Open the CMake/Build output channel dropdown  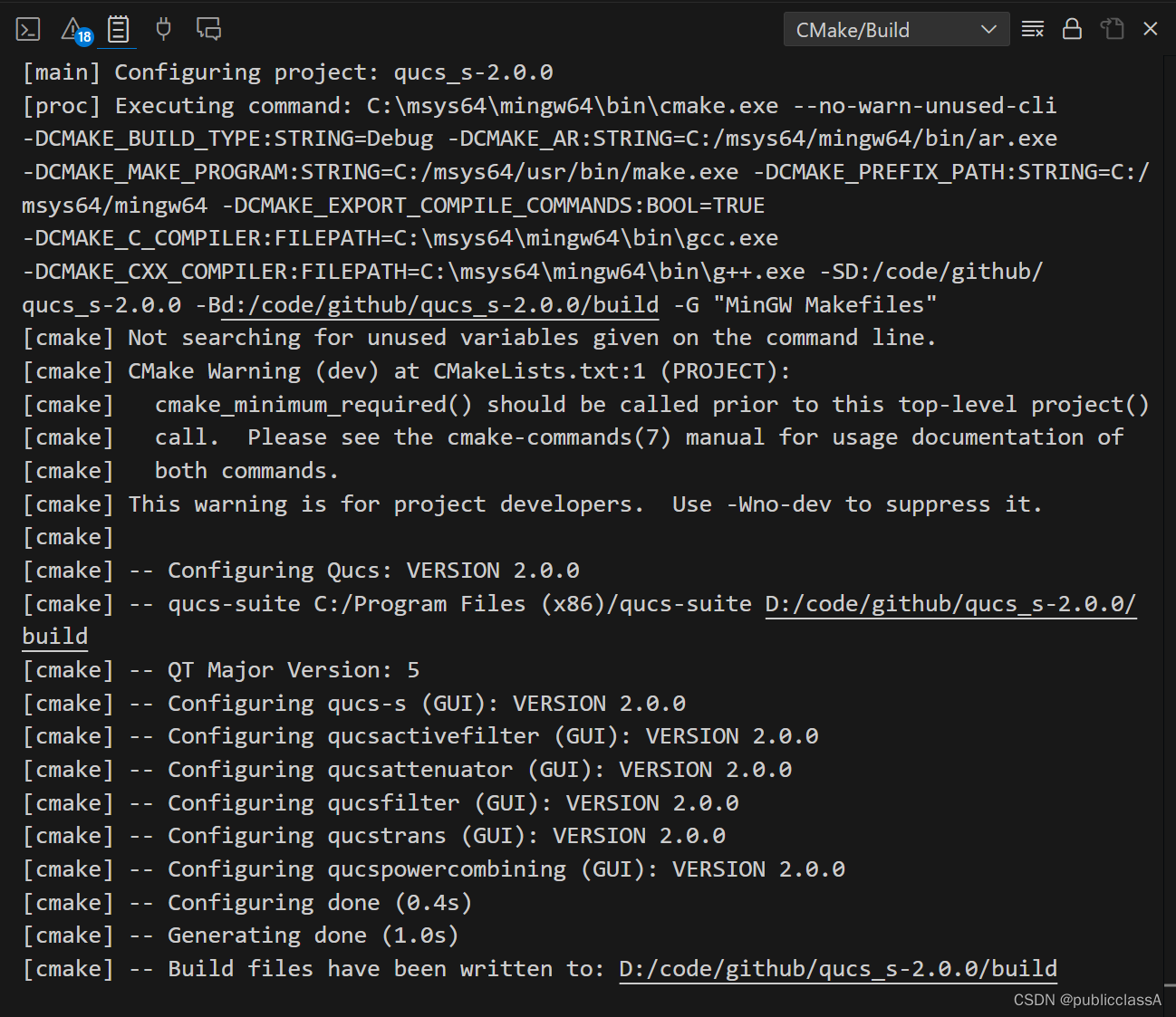click(896, 30)
